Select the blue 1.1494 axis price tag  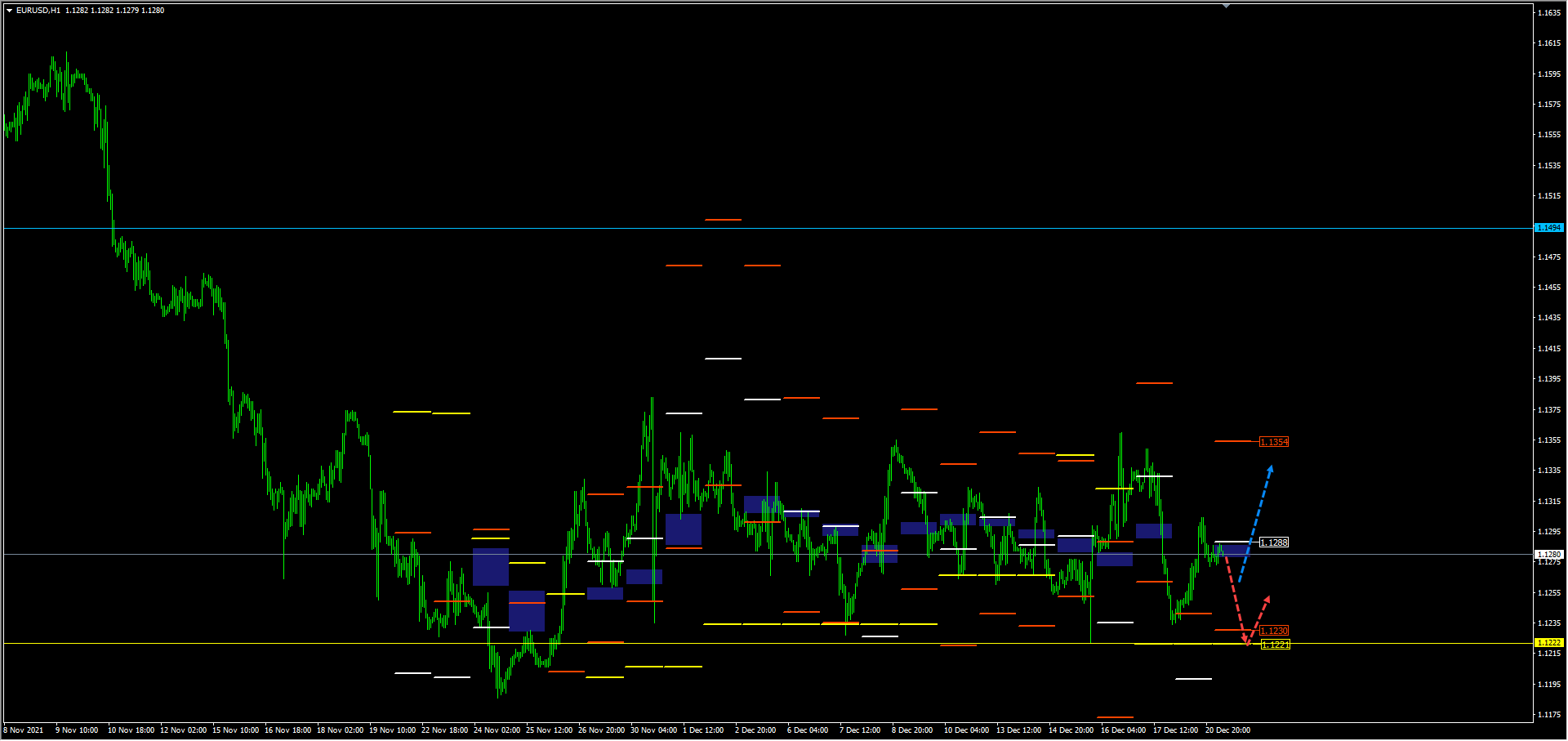point(1548,228)
